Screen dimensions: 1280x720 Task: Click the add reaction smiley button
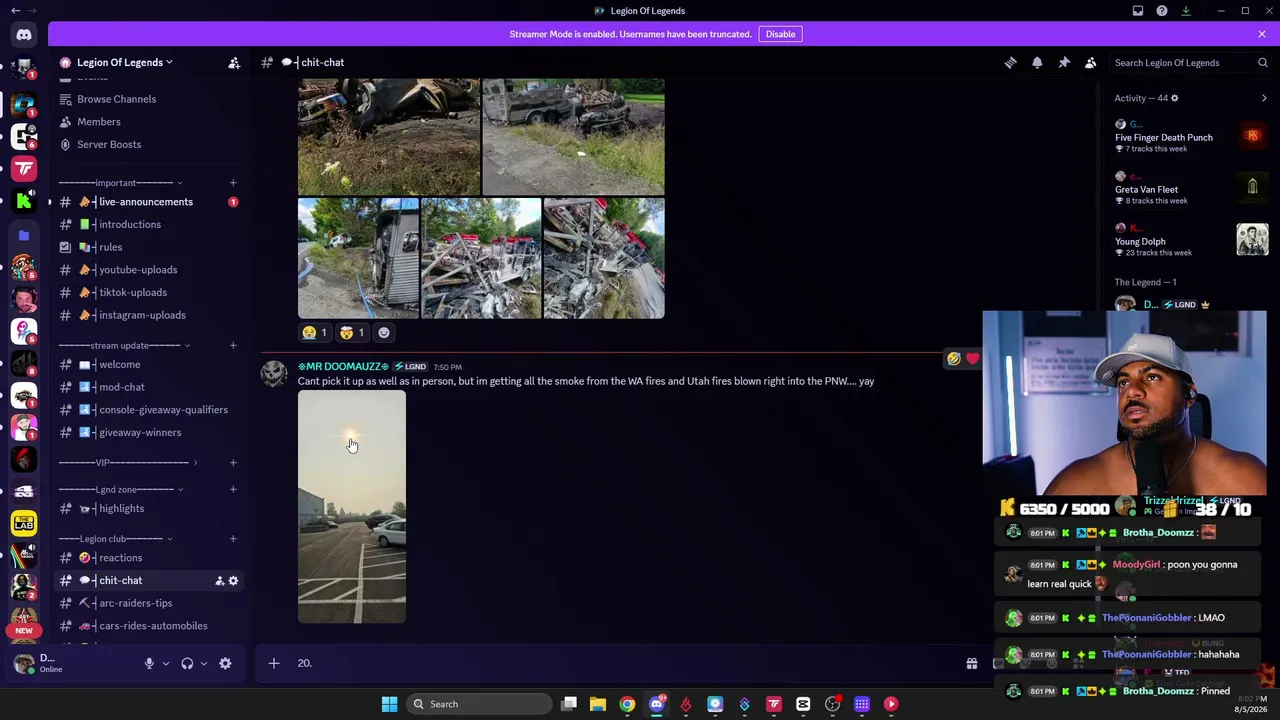click(383, 332)
